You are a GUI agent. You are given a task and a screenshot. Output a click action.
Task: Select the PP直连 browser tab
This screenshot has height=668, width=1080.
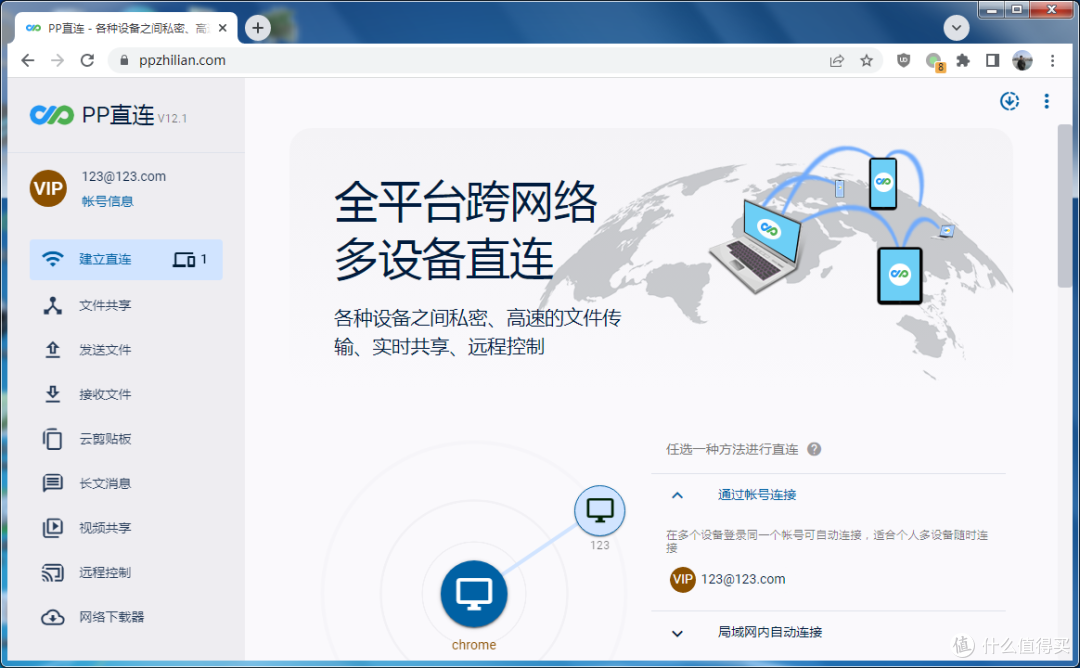127,28
